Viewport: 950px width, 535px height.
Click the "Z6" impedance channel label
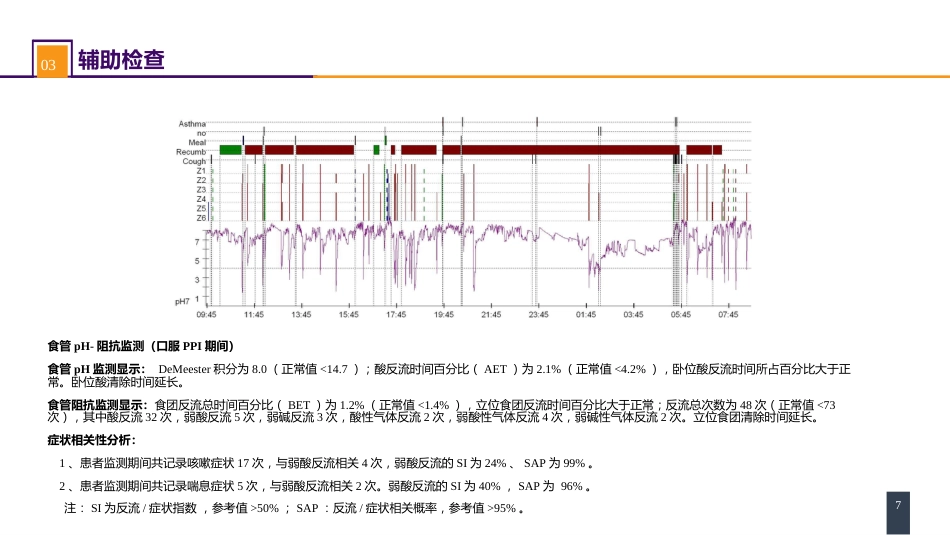201,218
